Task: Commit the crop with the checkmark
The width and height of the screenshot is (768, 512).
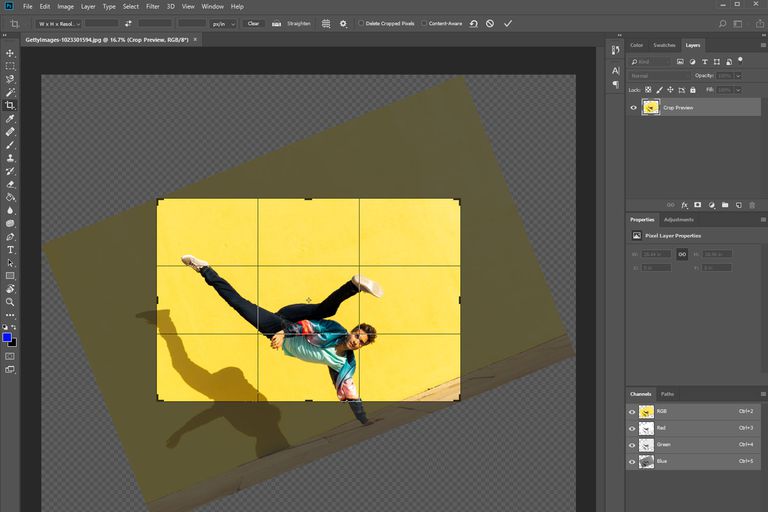Action: (508, 24)
